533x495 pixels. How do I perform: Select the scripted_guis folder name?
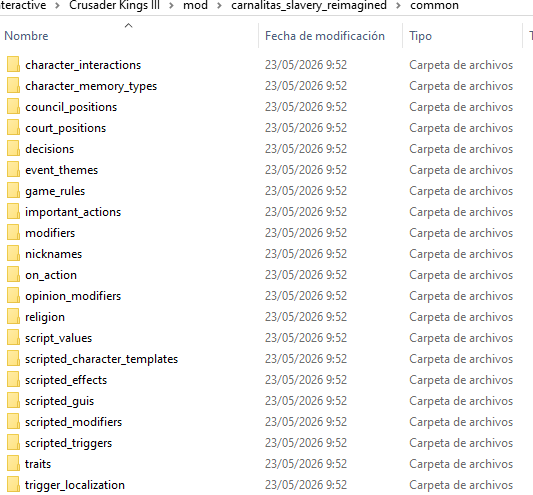click(59, 401)
